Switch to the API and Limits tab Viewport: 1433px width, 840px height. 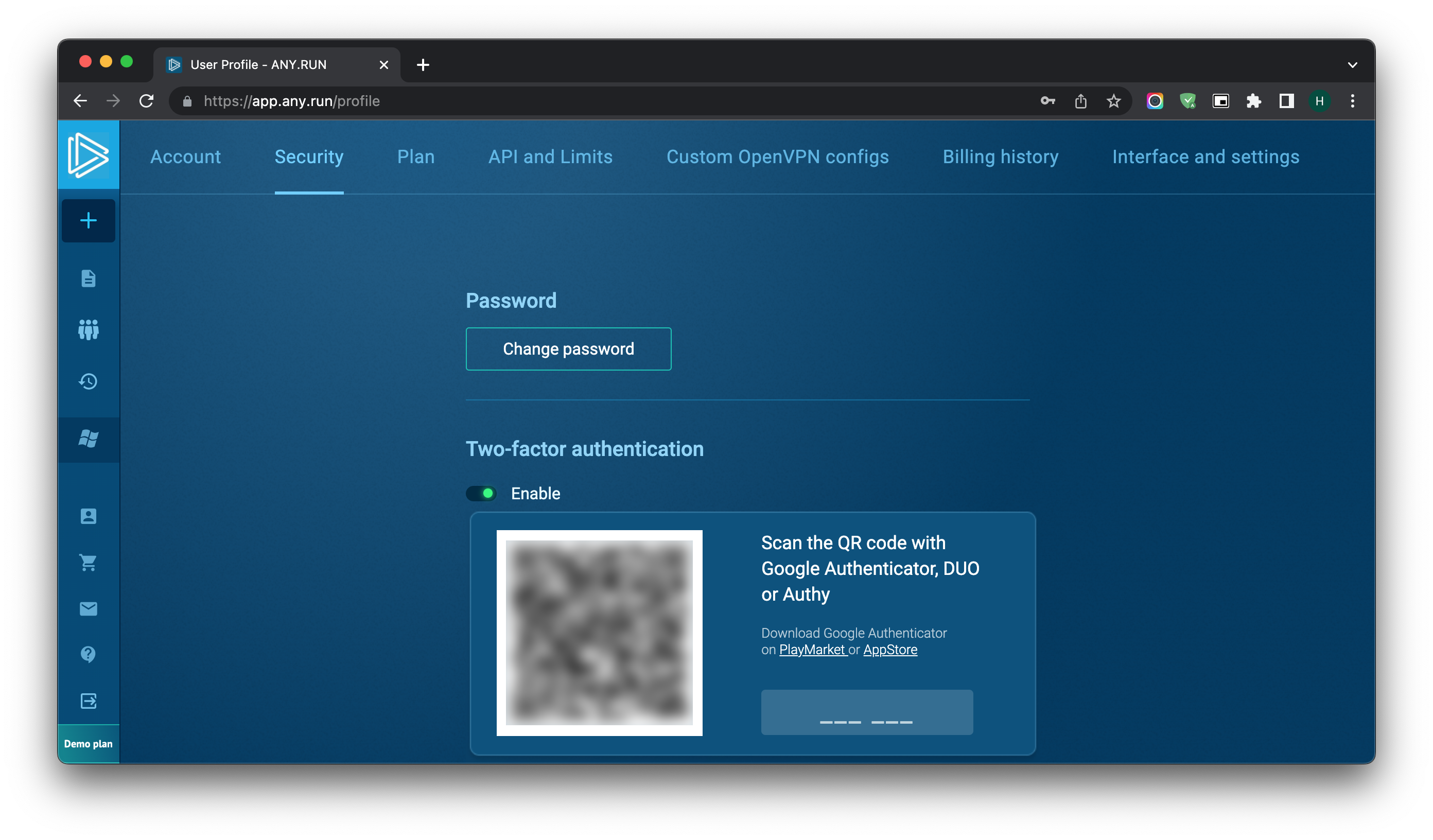[550, 157]
